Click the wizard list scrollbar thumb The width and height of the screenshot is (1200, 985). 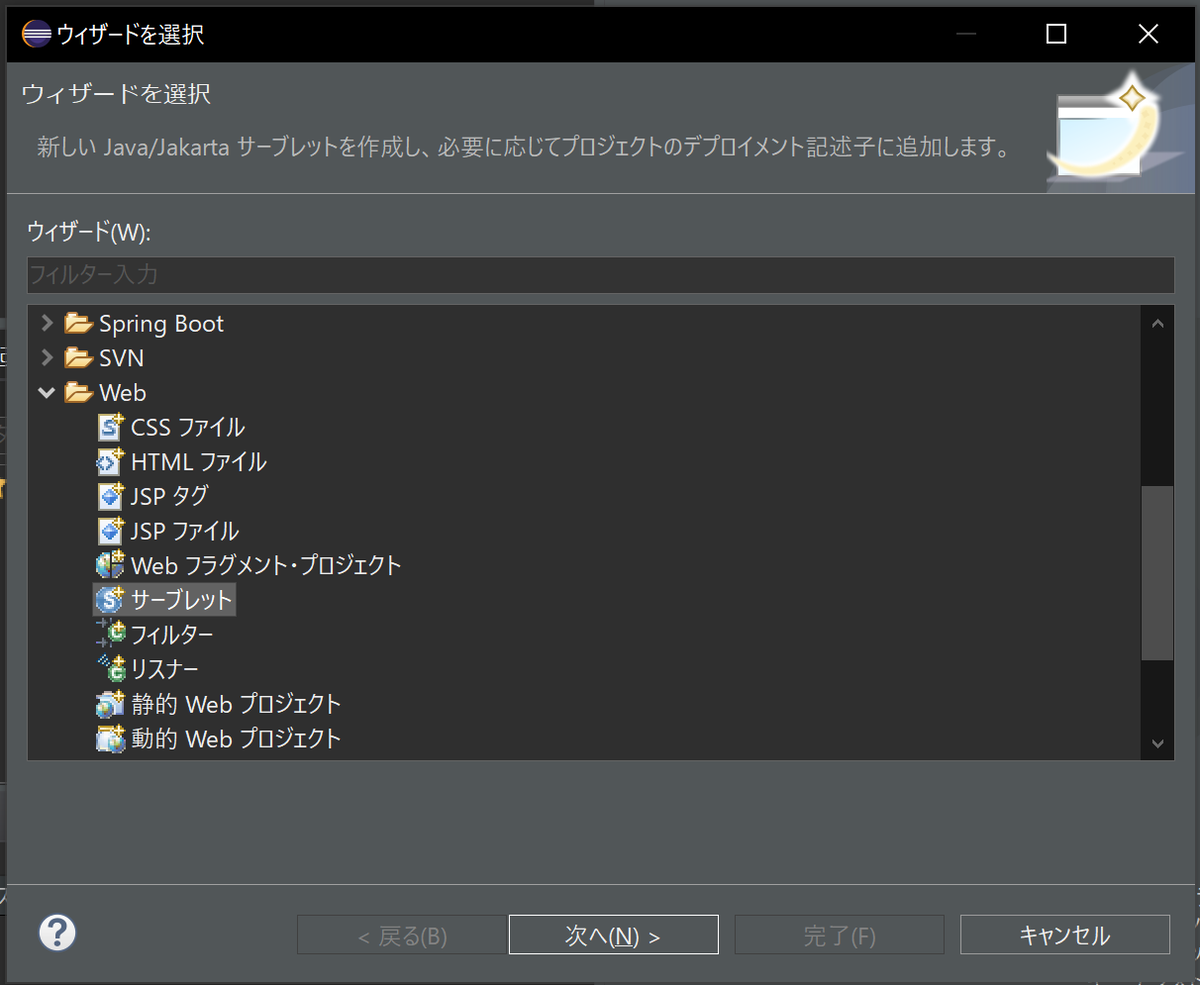[1157, 573]
